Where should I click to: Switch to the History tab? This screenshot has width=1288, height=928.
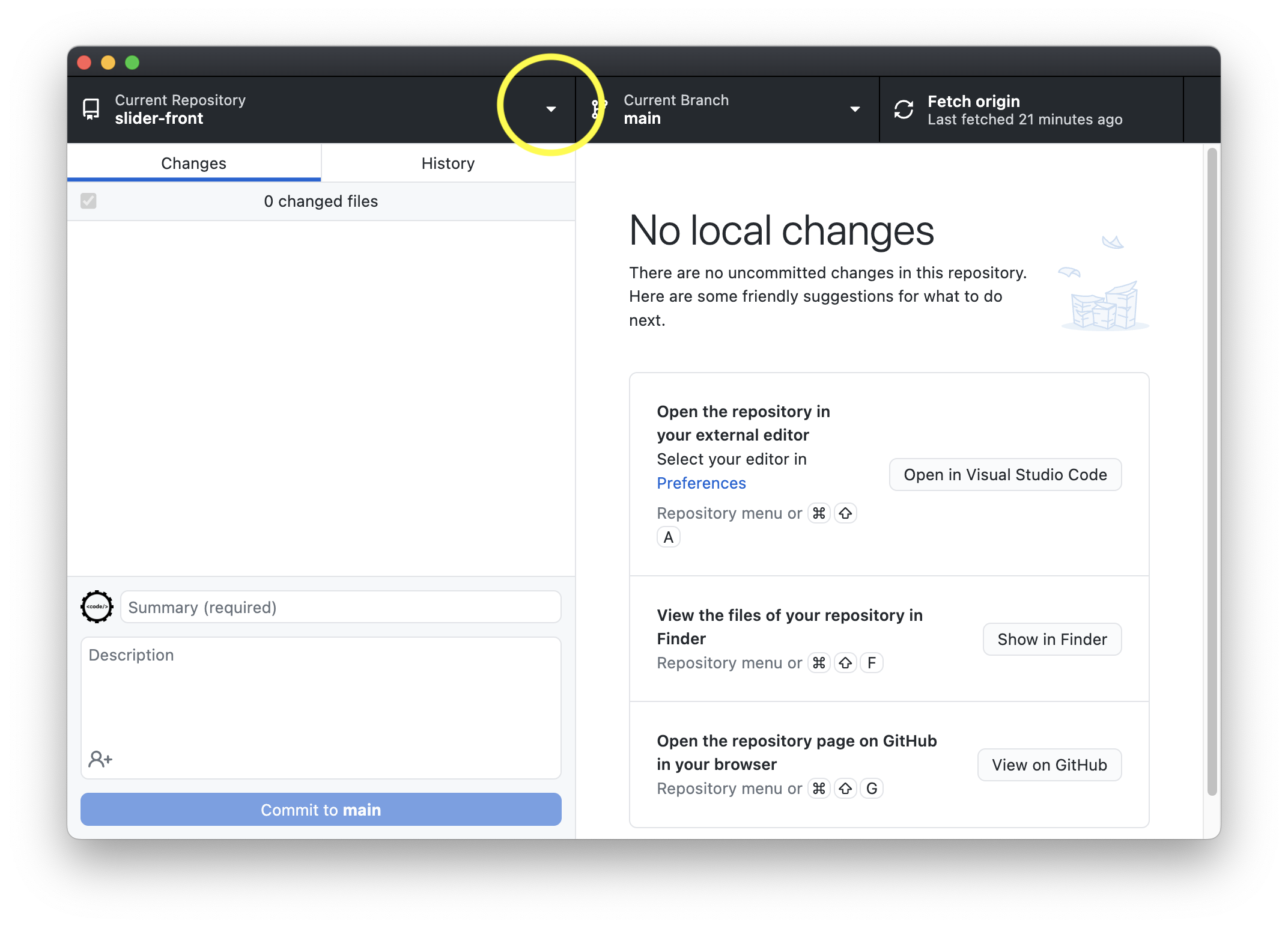pos(448,163)
